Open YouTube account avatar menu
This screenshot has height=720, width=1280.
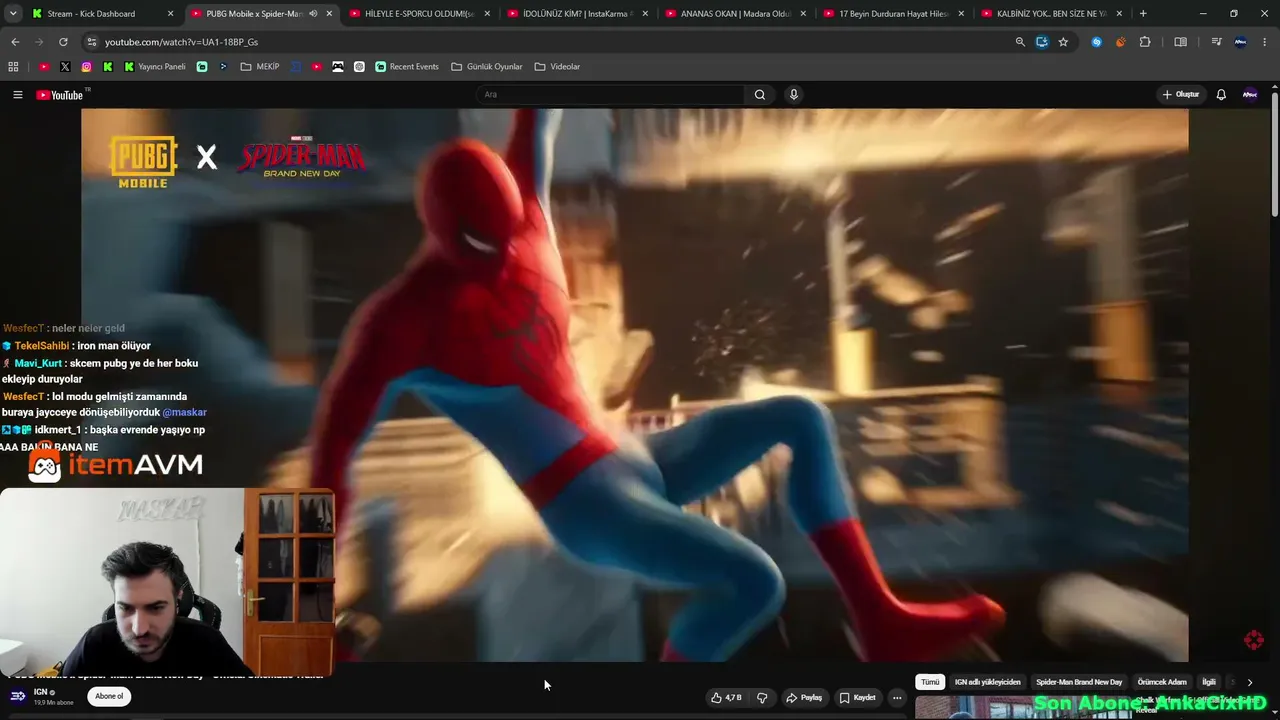coord(1250,95)
